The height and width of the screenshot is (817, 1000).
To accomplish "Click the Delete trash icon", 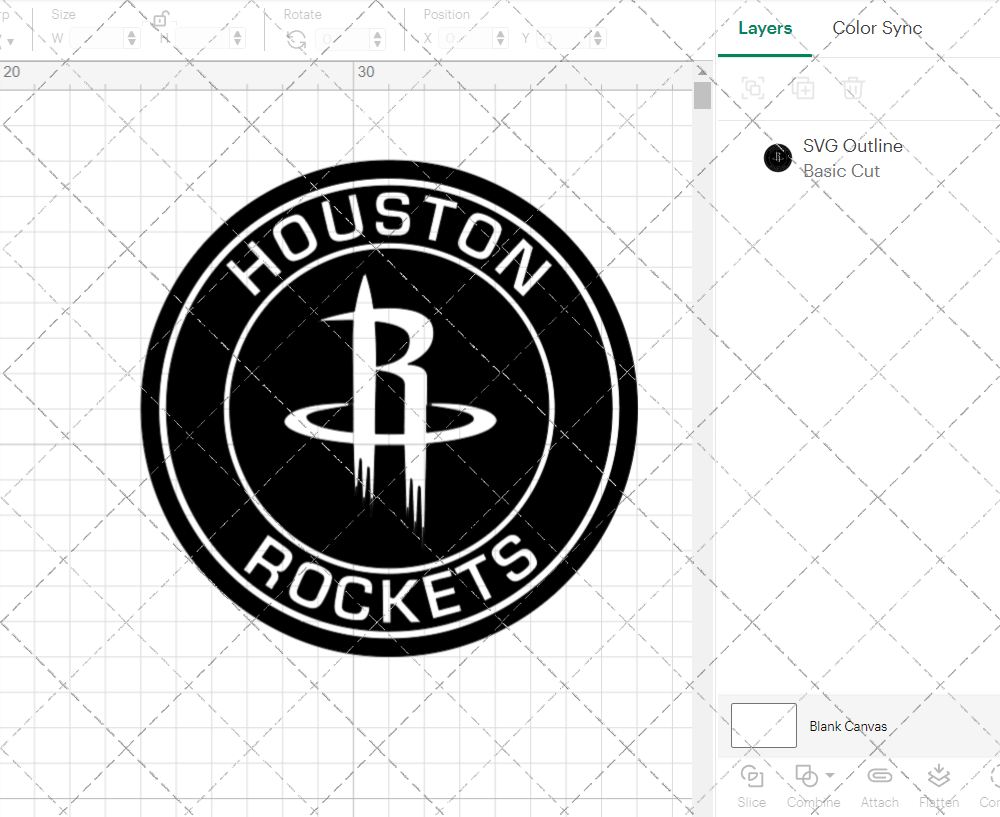I will click(852, 88).
